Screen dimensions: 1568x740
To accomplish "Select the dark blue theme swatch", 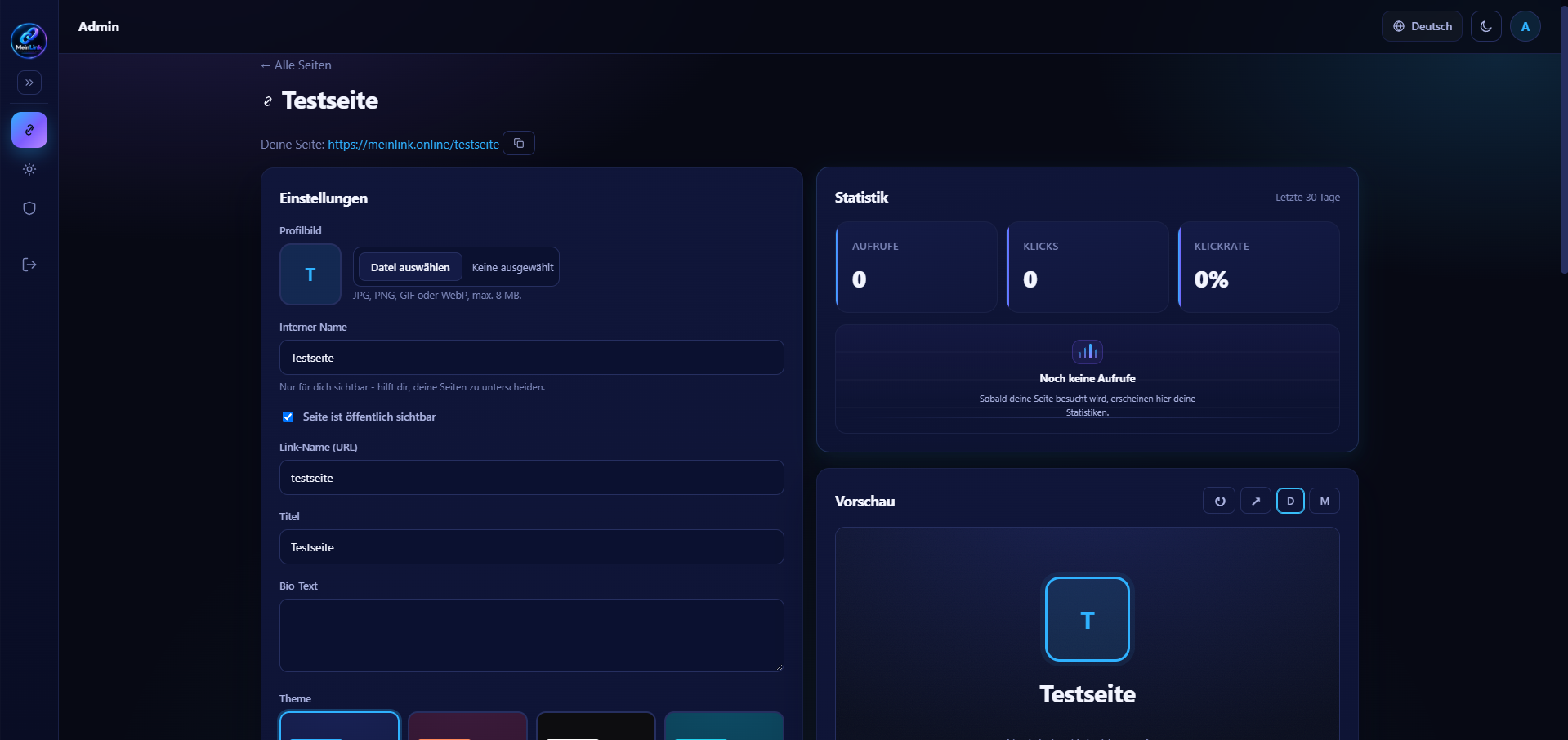I will 339,726.
